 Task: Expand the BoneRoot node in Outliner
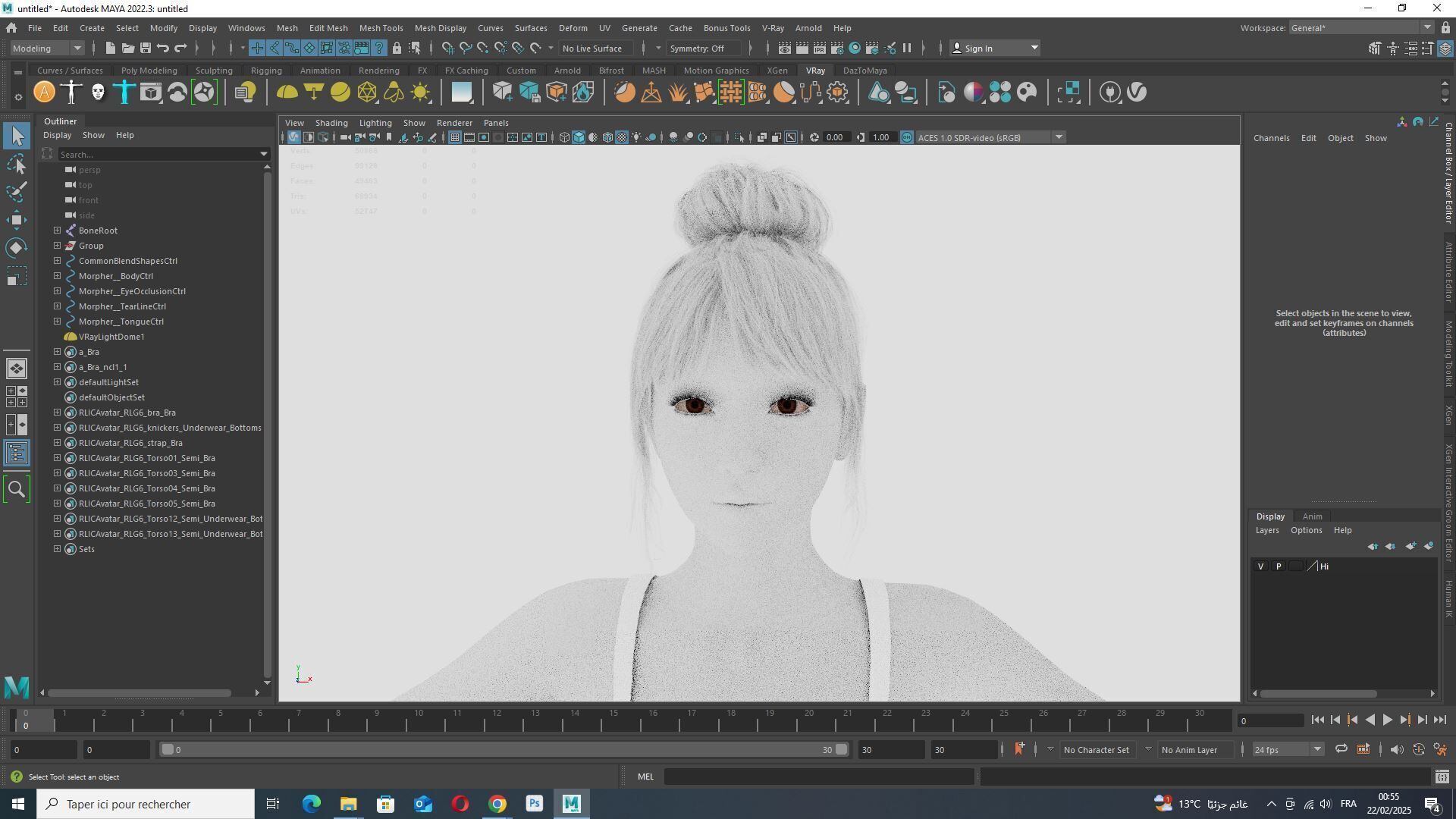[x=57, y=231]
